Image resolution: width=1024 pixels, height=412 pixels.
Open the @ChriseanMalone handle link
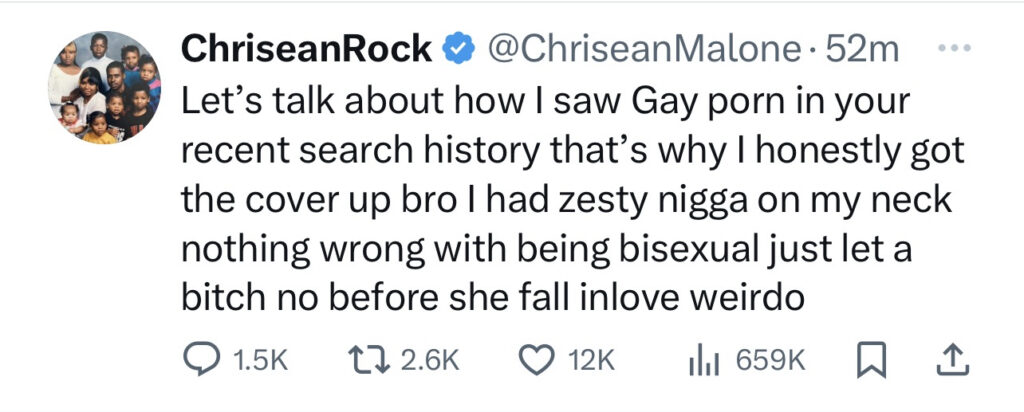pos(643,49)
